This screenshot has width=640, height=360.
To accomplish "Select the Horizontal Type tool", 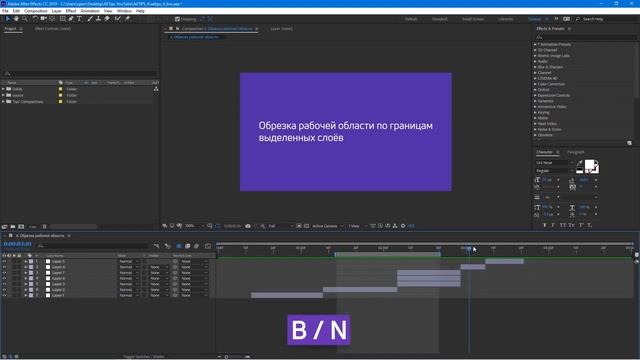I will [80, 19].
